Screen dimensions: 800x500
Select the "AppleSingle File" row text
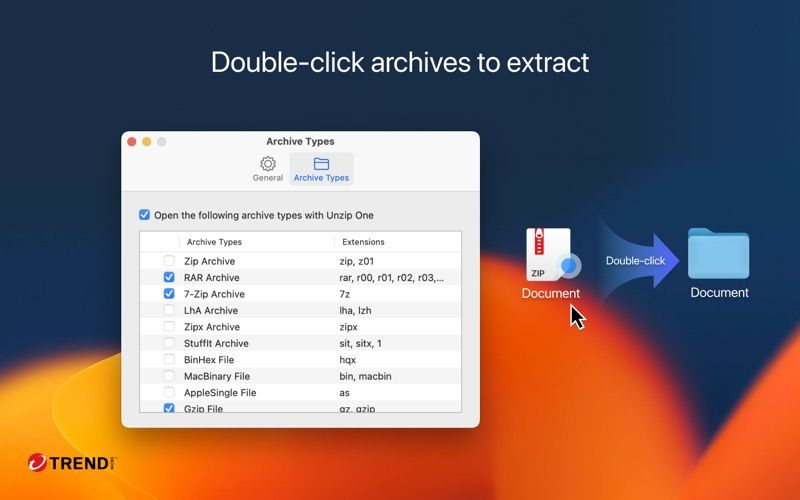[x=220, y=392]
